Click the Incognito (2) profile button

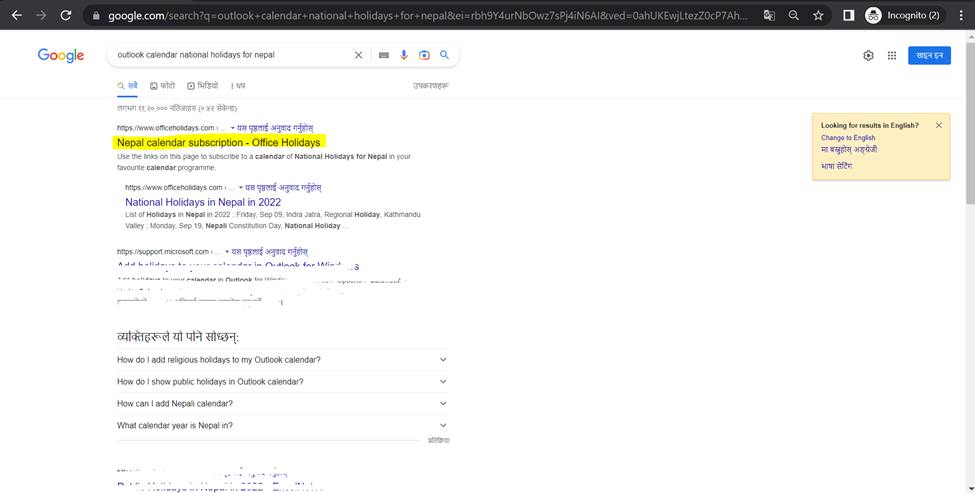[904, 16]
